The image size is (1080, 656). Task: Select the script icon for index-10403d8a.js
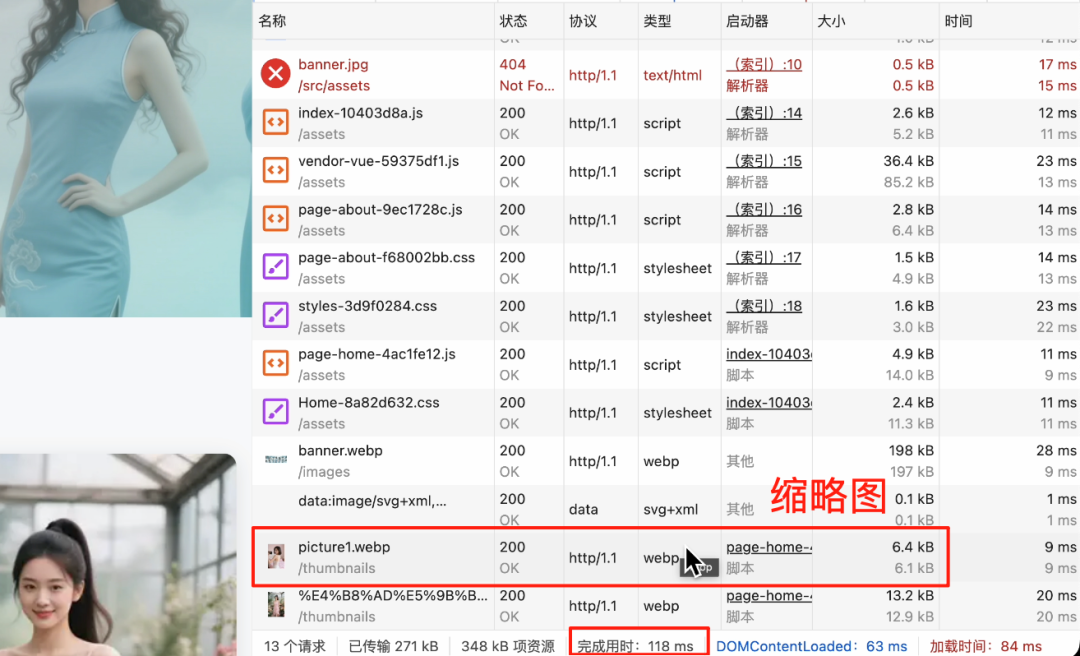coord(275,122)
